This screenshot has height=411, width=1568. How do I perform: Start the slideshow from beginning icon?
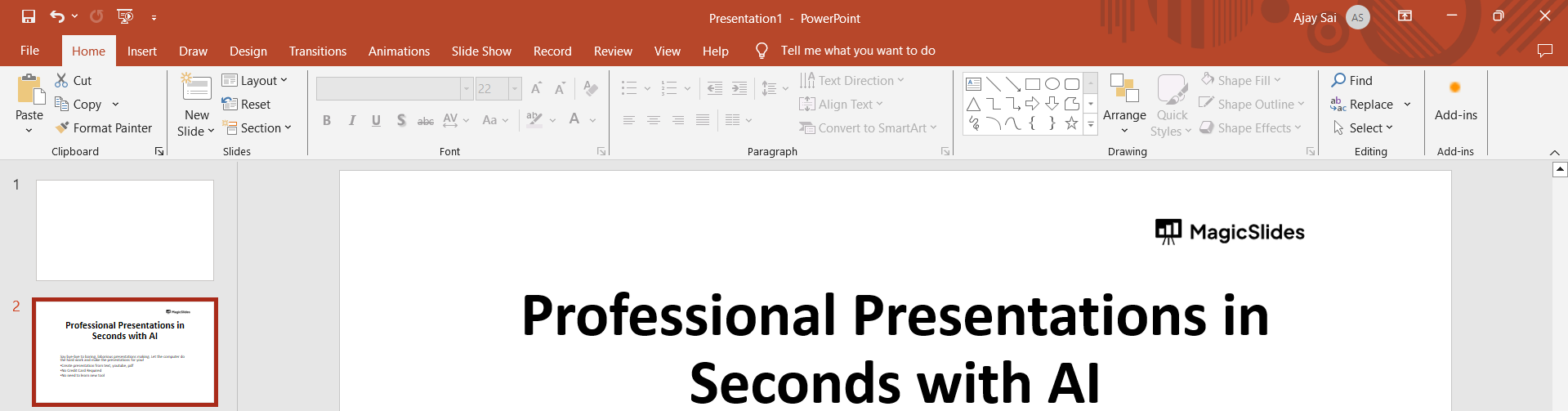pyautogui.click(x=125, y=16)
